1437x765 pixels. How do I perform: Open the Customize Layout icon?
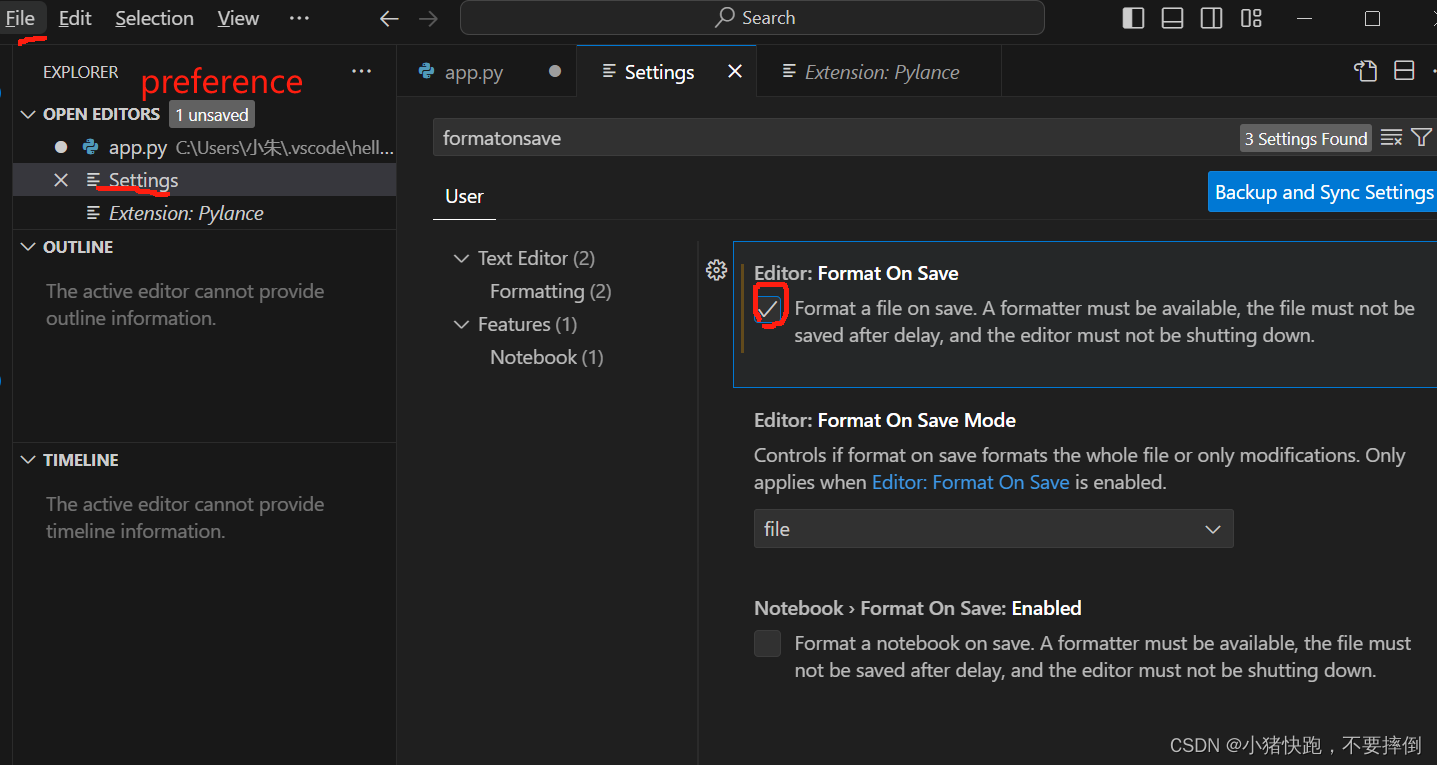pyautogui.click(x=1251, y=19)
